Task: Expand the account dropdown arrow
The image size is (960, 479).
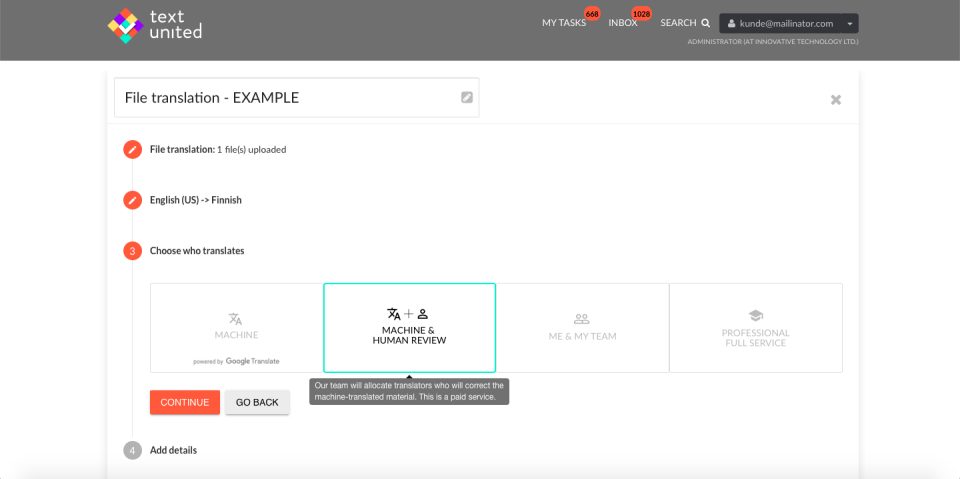Action: (850, 23)
